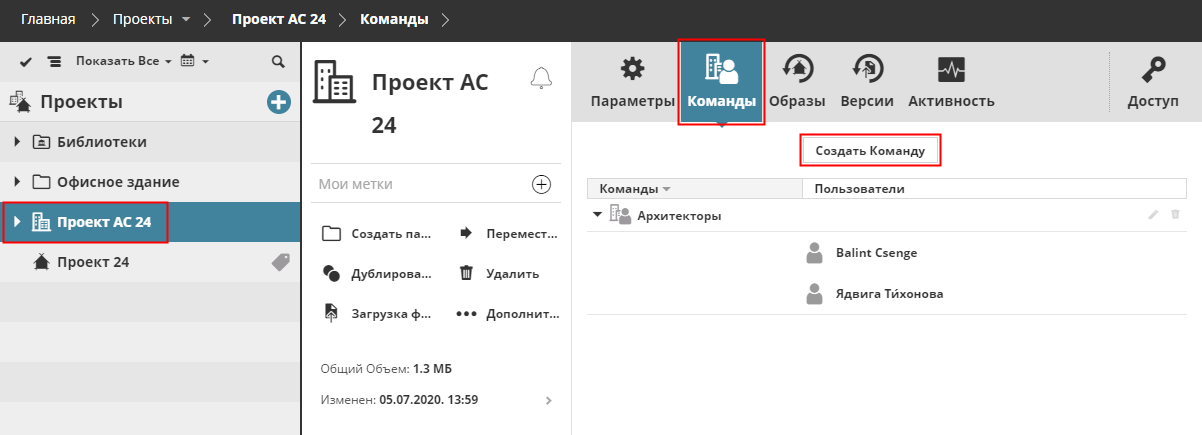
Task: Add a label with the plus circle
Action: click(x=541, y=184)
